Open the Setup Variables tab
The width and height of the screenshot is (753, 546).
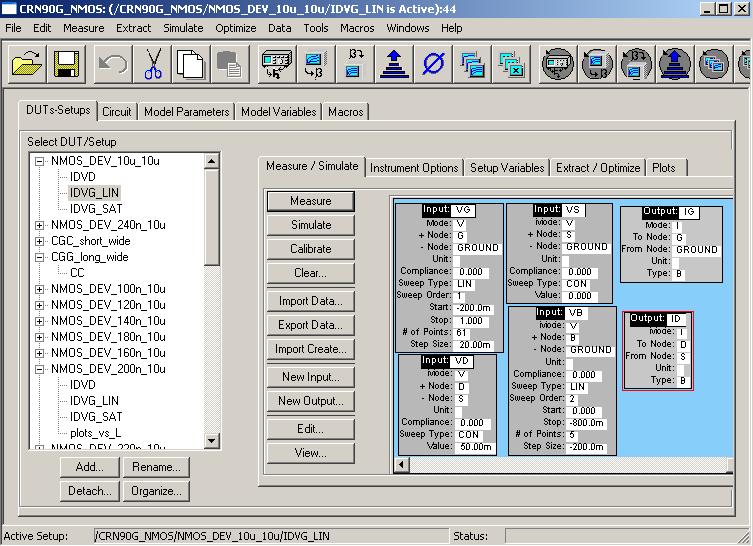tap(507, 168)
